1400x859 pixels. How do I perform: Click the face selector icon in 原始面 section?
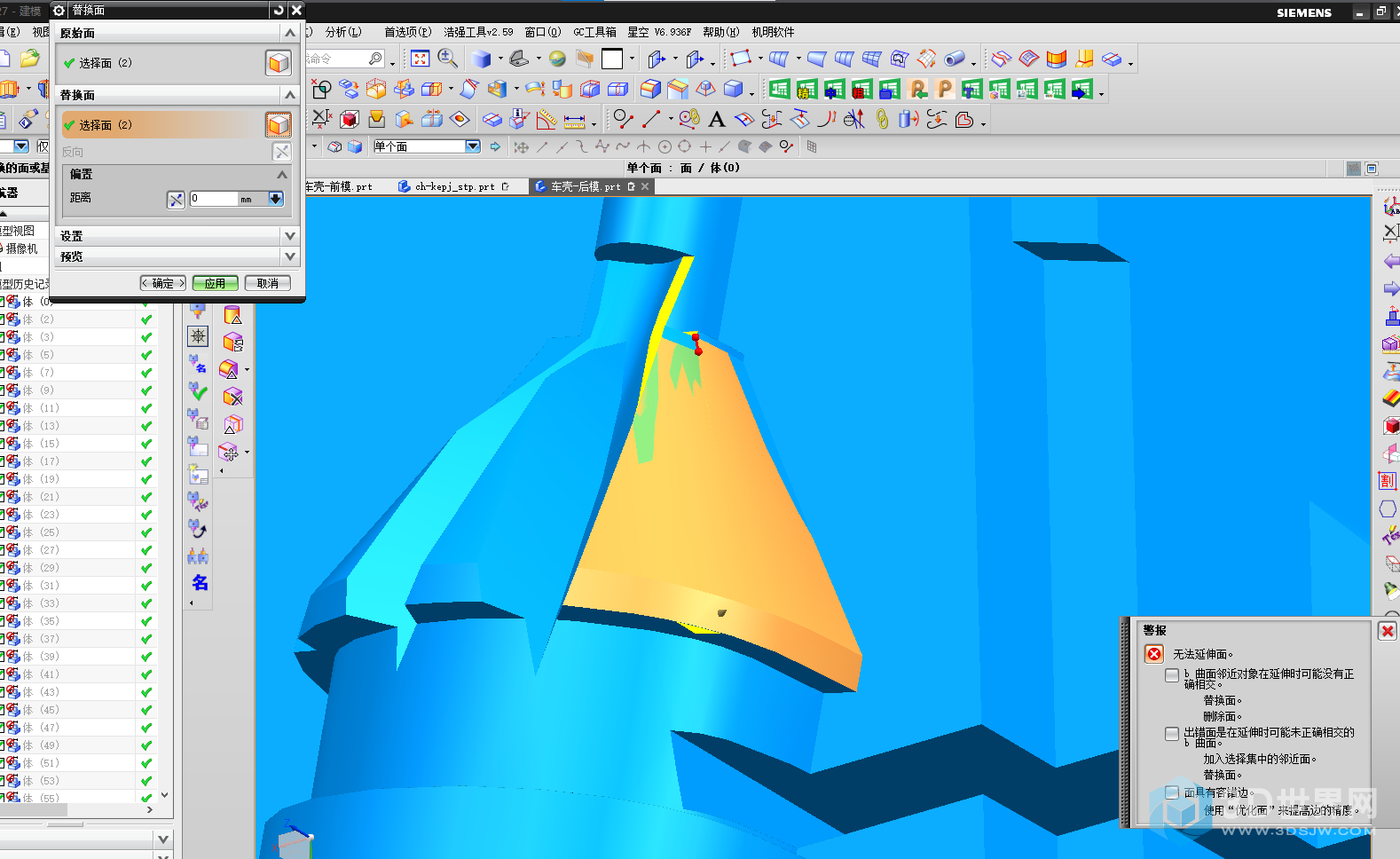[278, 63]
